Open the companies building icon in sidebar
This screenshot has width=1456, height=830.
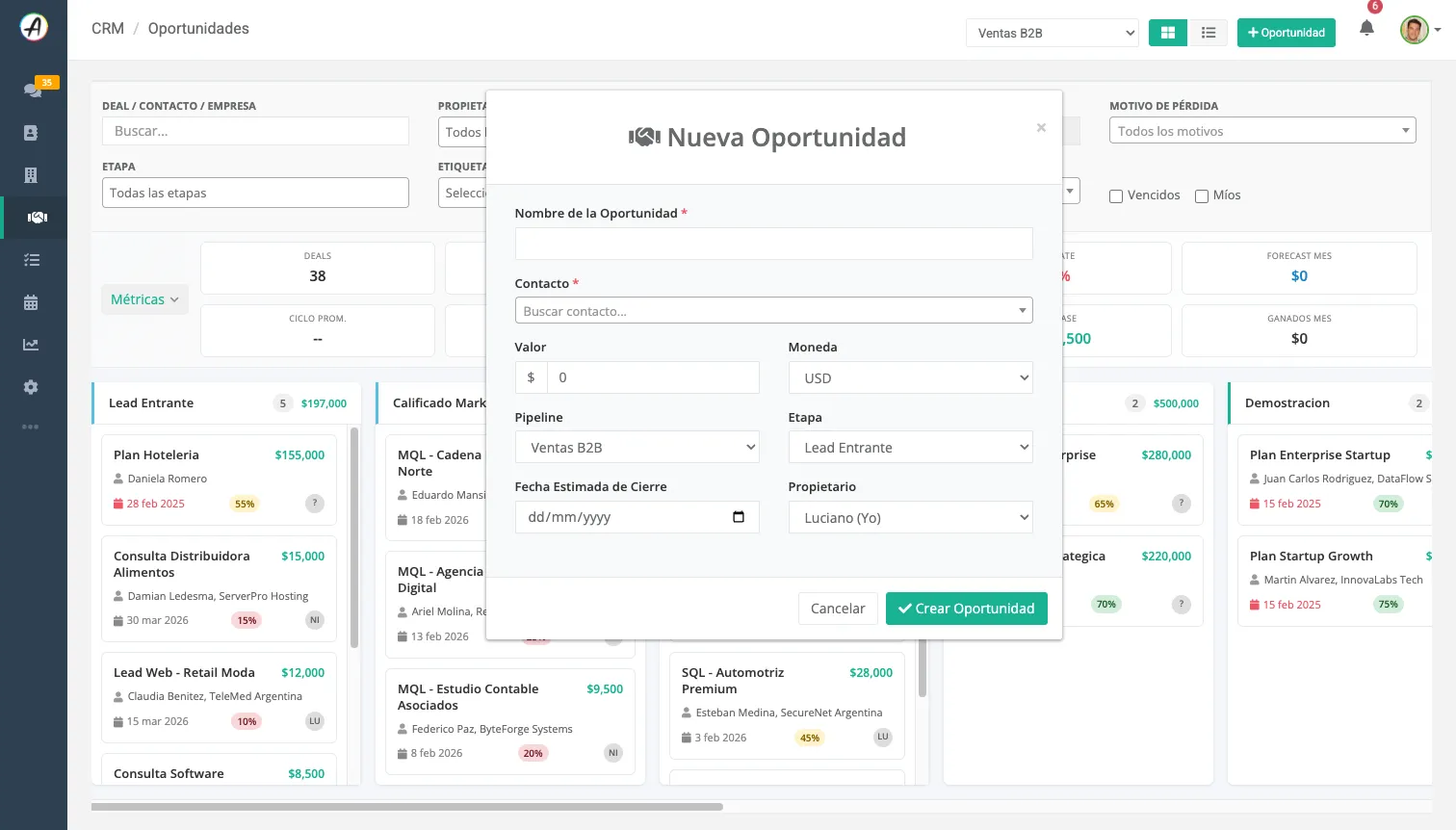coord(31,175)
